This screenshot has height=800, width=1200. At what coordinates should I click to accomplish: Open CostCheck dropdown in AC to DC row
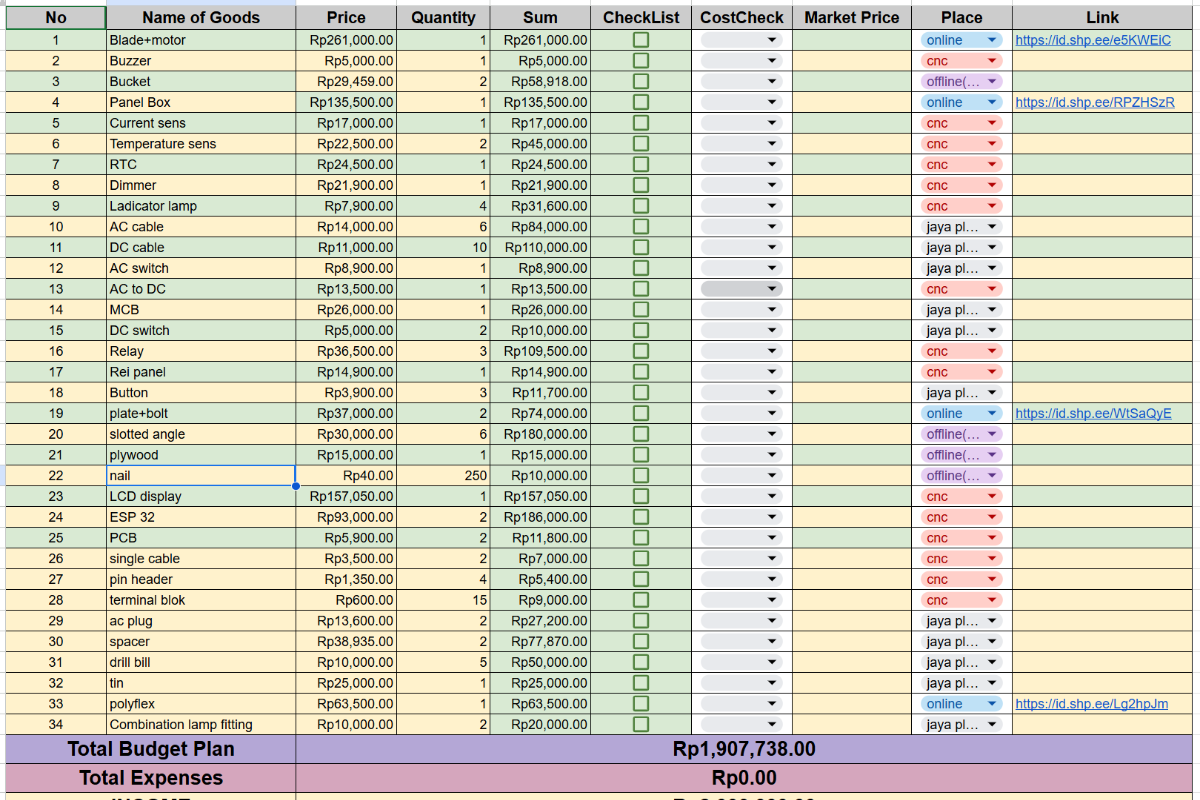coord(741,289)
